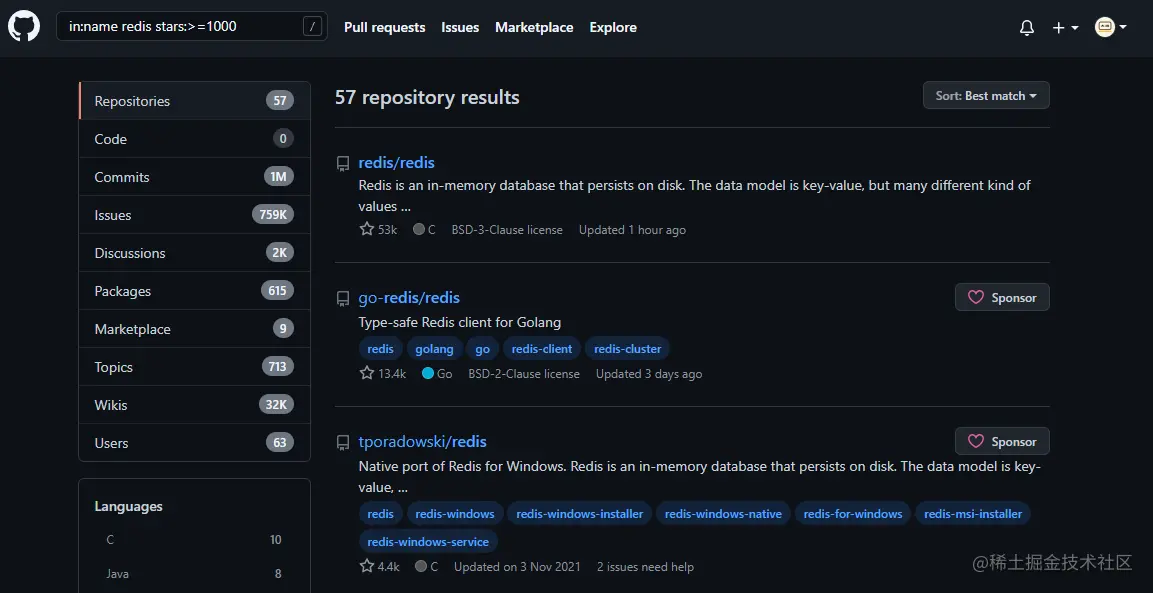Go to Pull requests
This screenshot has width=1153, height=593.
(x=385, y=27)
